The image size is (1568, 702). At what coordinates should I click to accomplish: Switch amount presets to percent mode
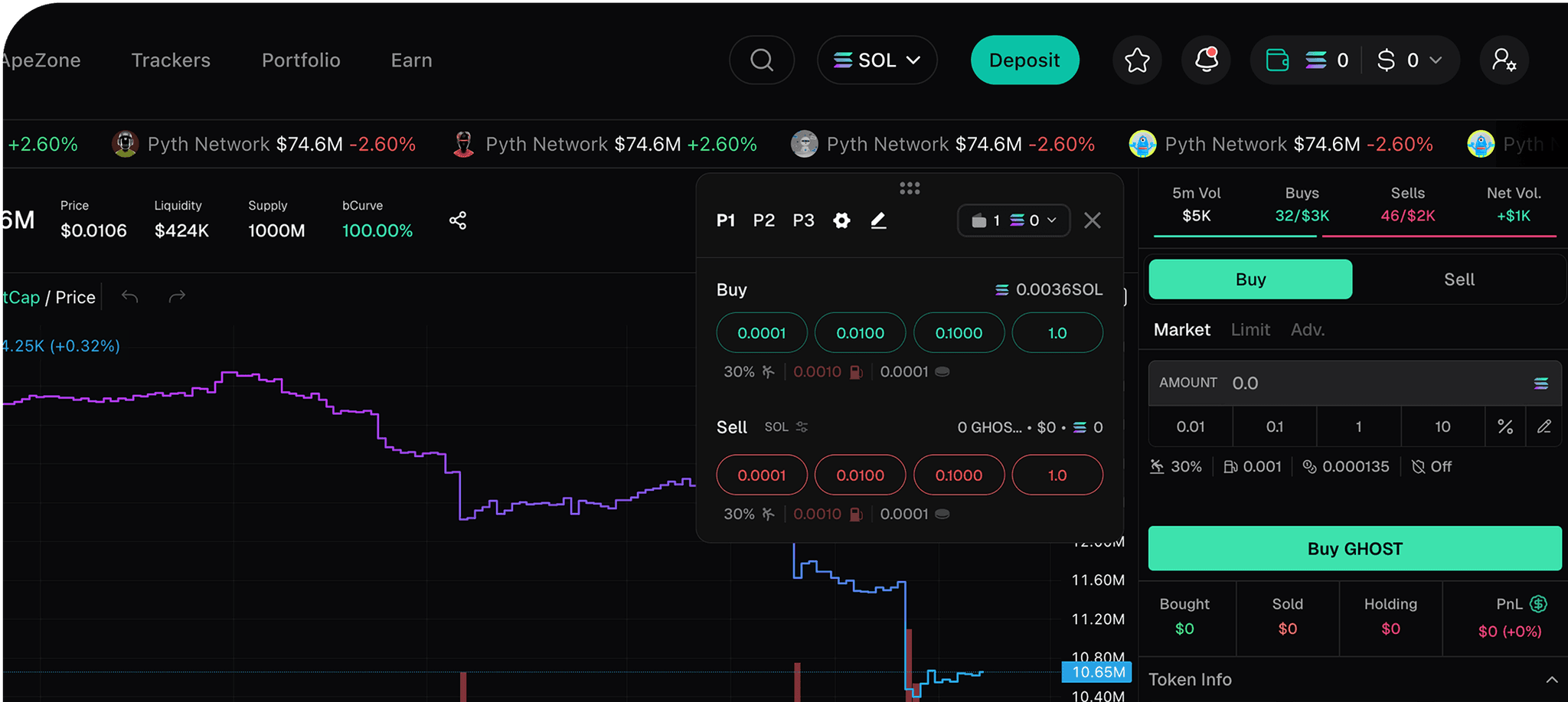(1505, 426)
